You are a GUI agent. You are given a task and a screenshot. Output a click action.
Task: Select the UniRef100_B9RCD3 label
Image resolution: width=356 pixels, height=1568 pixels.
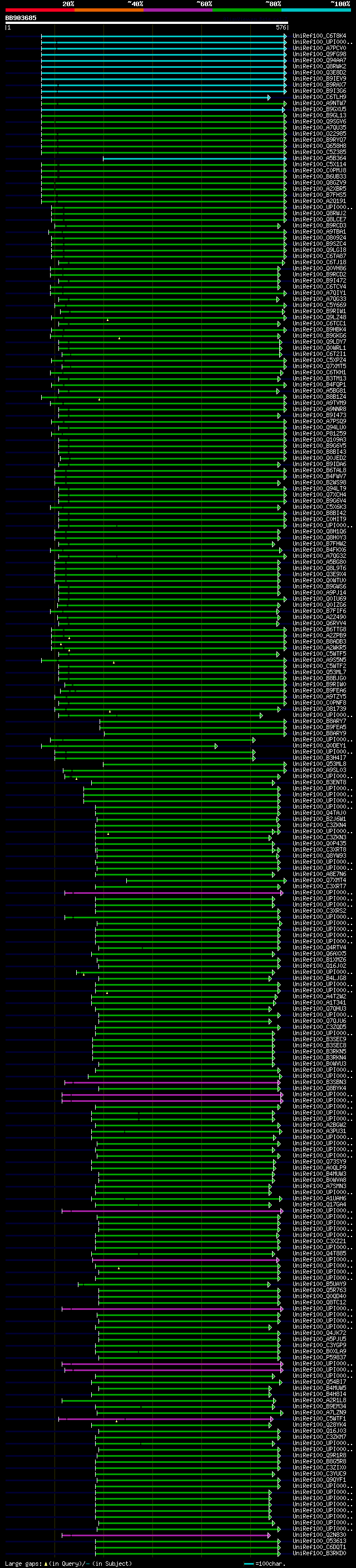(x=319, y=225)
